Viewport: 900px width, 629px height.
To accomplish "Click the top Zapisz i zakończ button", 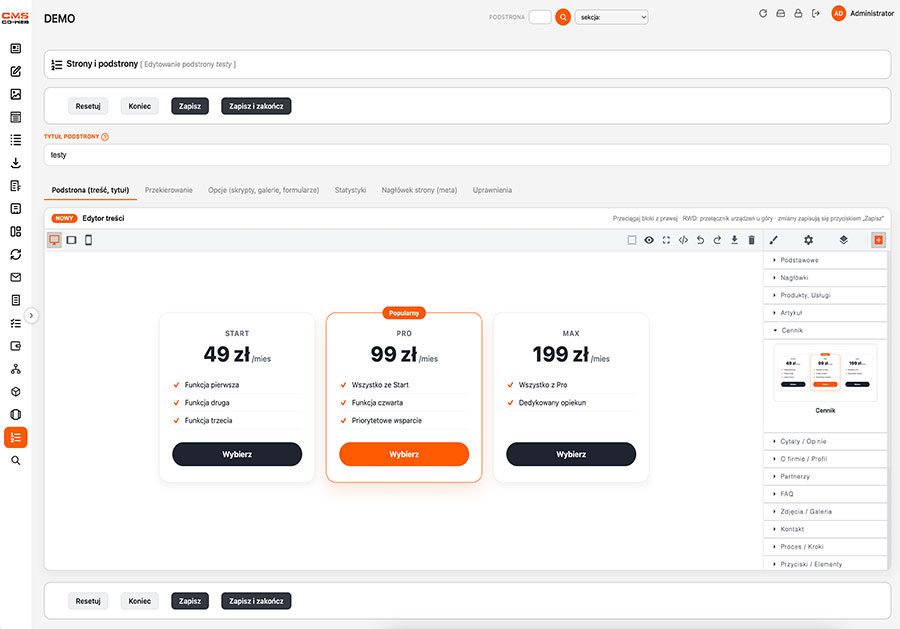I will 256,106.
